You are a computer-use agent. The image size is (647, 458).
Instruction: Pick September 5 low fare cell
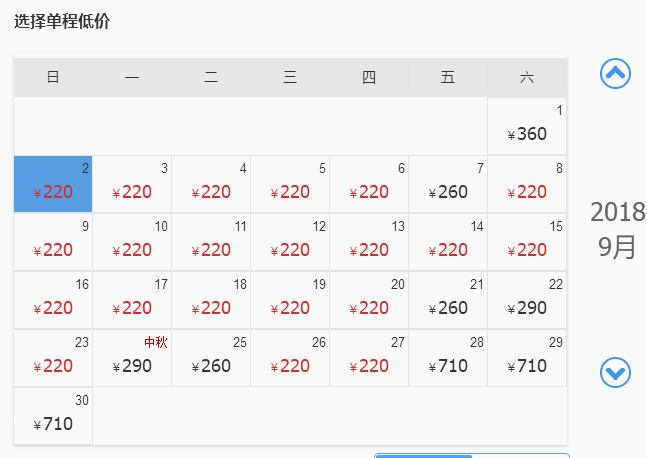click(290, 184)
